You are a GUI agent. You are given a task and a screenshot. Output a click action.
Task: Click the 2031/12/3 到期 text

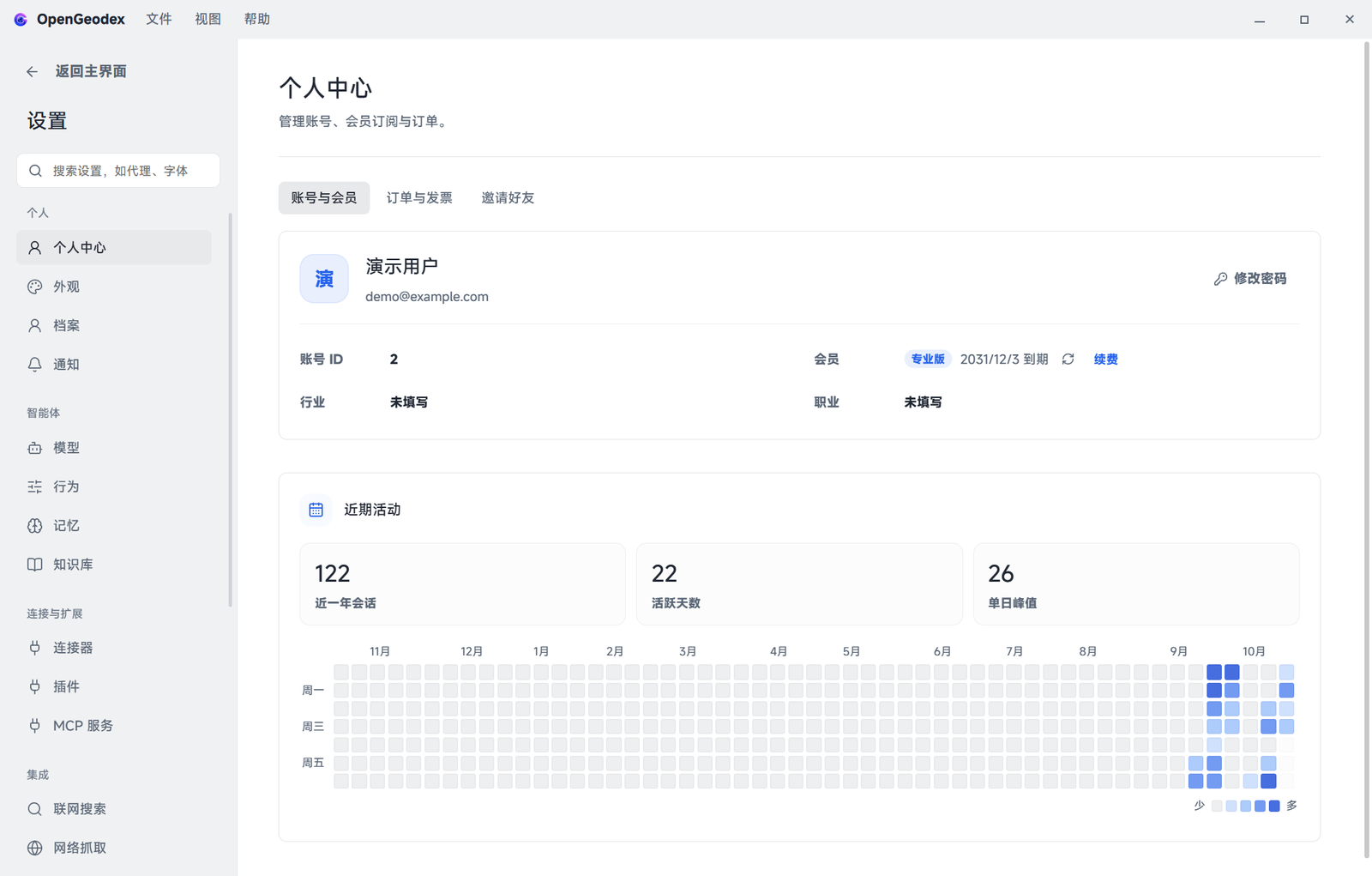(1004, 359)
